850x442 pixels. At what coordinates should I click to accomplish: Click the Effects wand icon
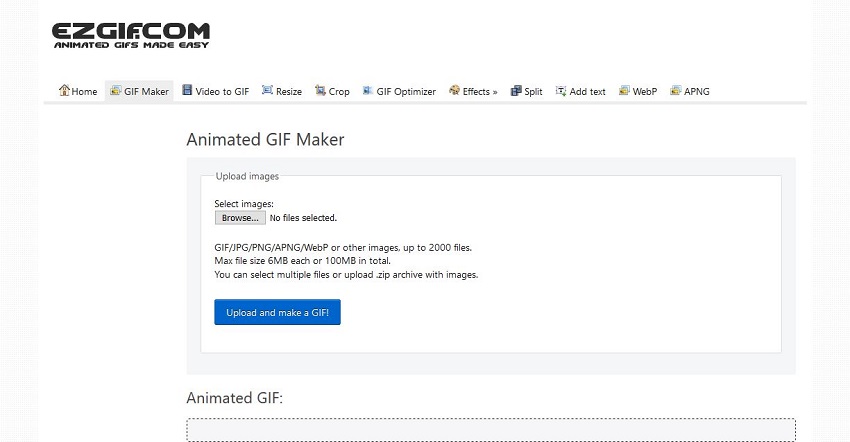pos(454,91)
